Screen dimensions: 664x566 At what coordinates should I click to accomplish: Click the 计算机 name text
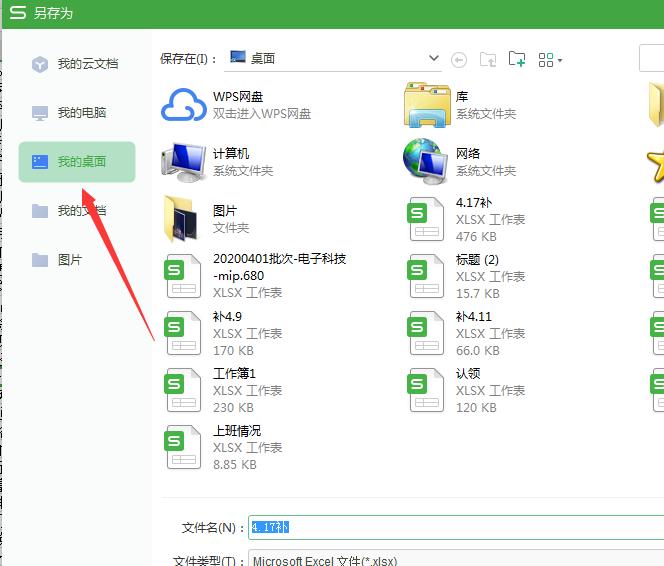[231, 154]
